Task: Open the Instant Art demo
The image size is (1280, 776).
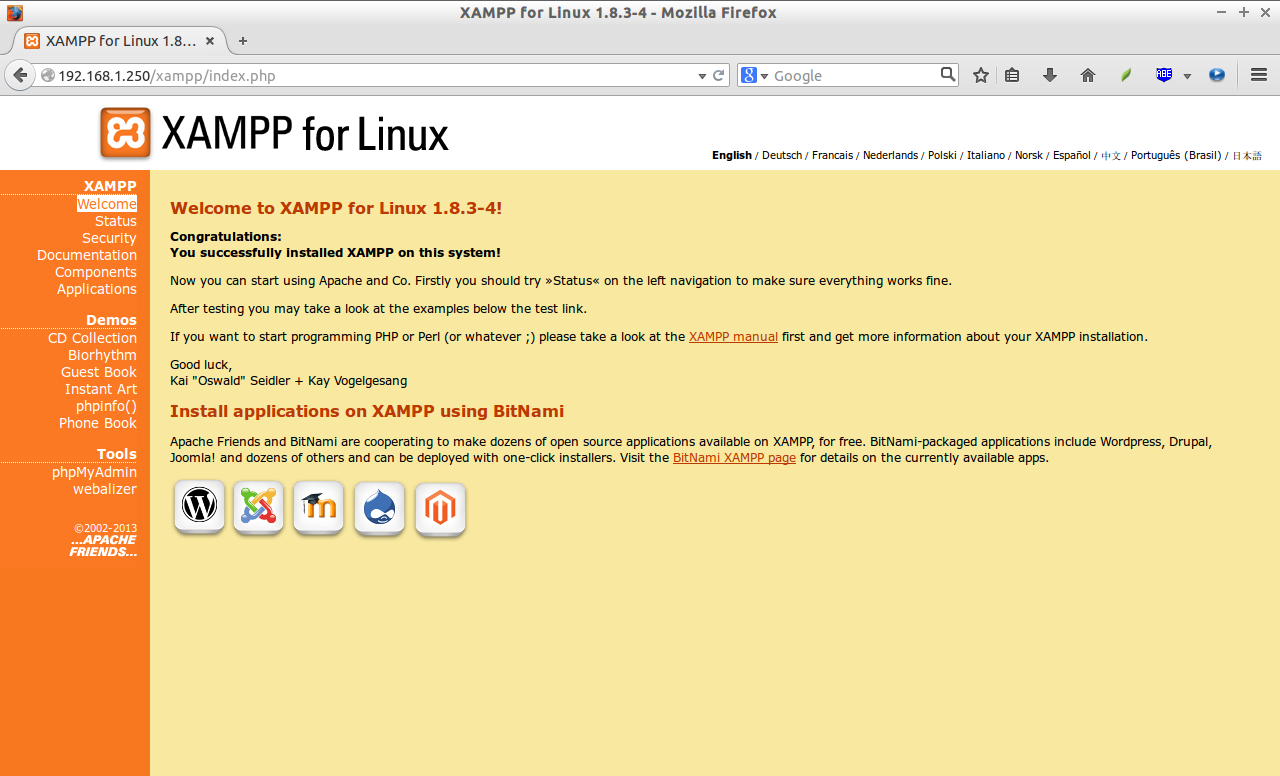Action: pos(101,389)
